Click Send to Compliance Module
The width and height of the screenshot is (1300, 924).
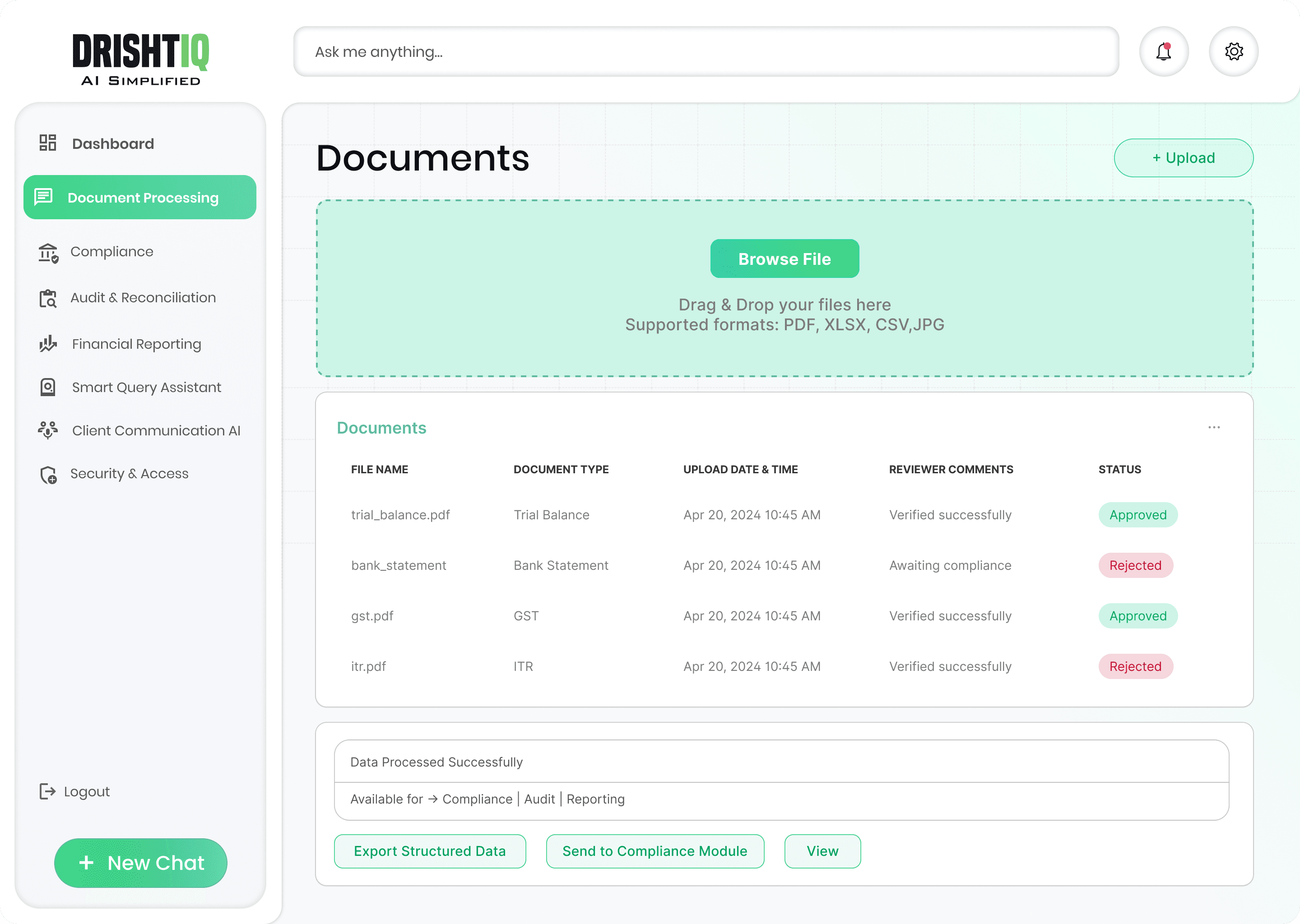coord(655,850)
